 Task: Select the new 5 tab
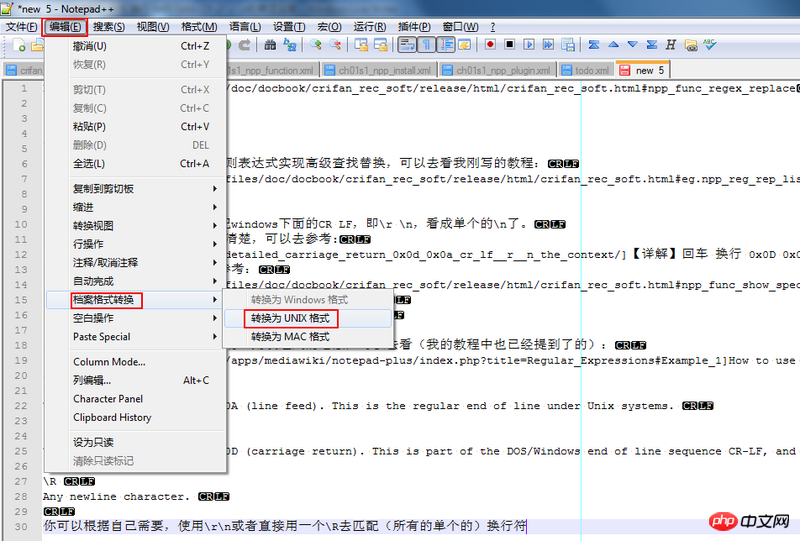[642, 70]
